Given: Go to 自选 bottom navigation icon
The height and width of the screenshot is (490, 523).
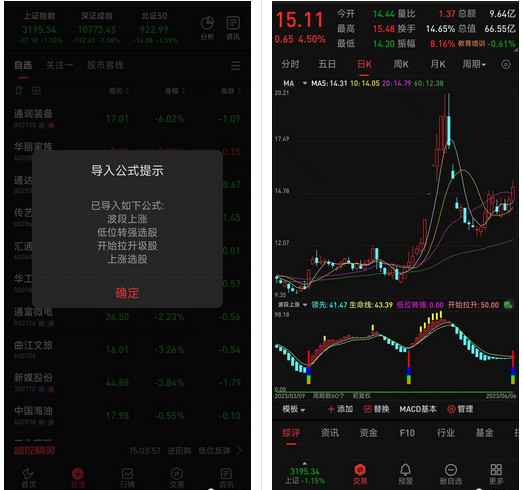Looking at the screenshot, I should pyautogui.click(x=78, y=478).
